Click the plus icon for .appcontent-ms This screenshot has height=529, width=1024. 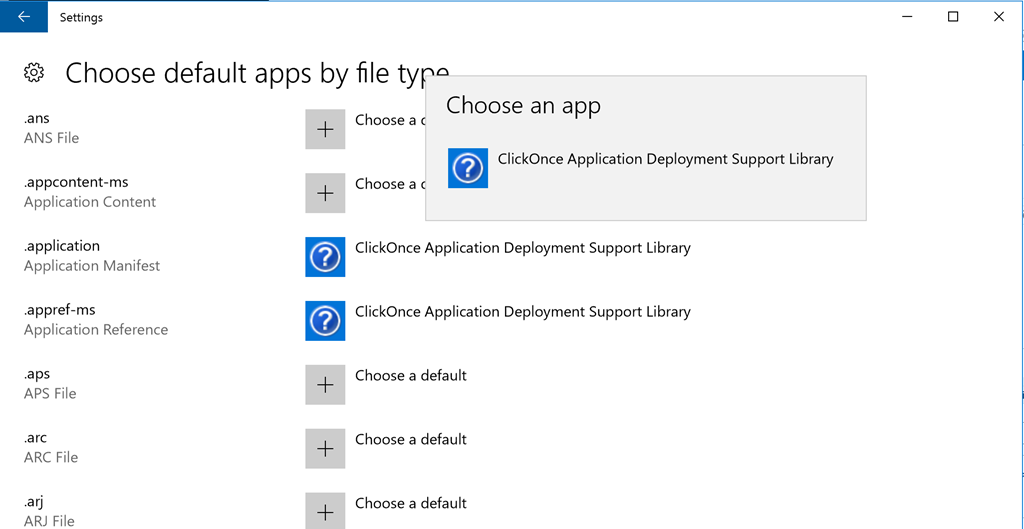[x=325, y=194]
